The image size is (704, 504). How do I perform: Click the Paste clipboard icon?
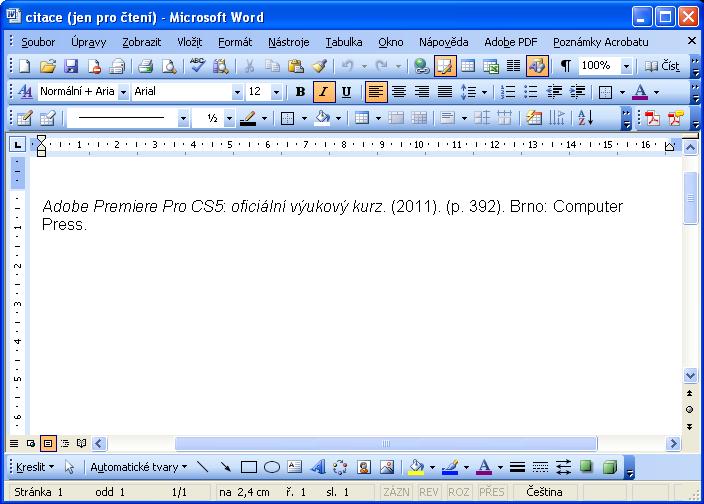[295, 66]
